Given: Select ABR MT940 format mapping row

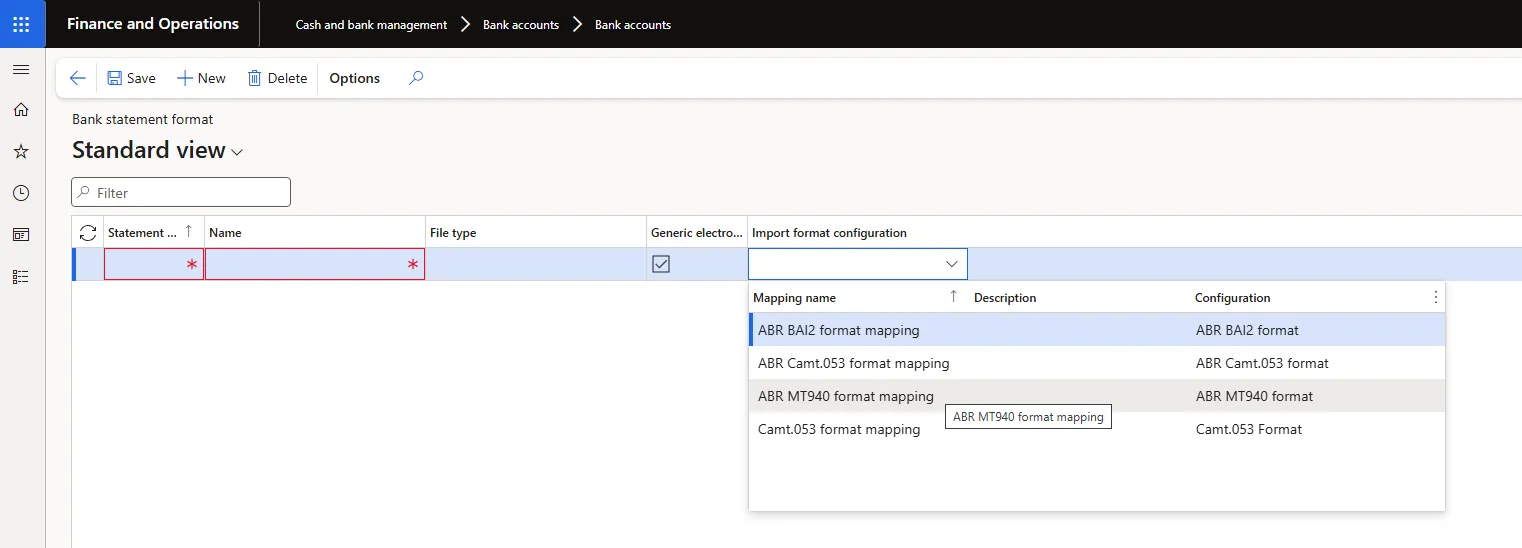Looking at the screenshot, I should coord(1097,396).
